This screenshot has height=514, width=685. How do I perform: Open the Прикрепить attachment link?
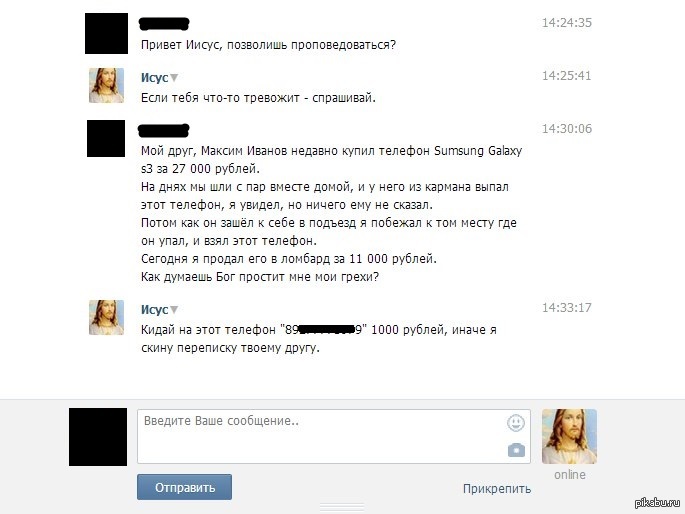tap(497, 488)
